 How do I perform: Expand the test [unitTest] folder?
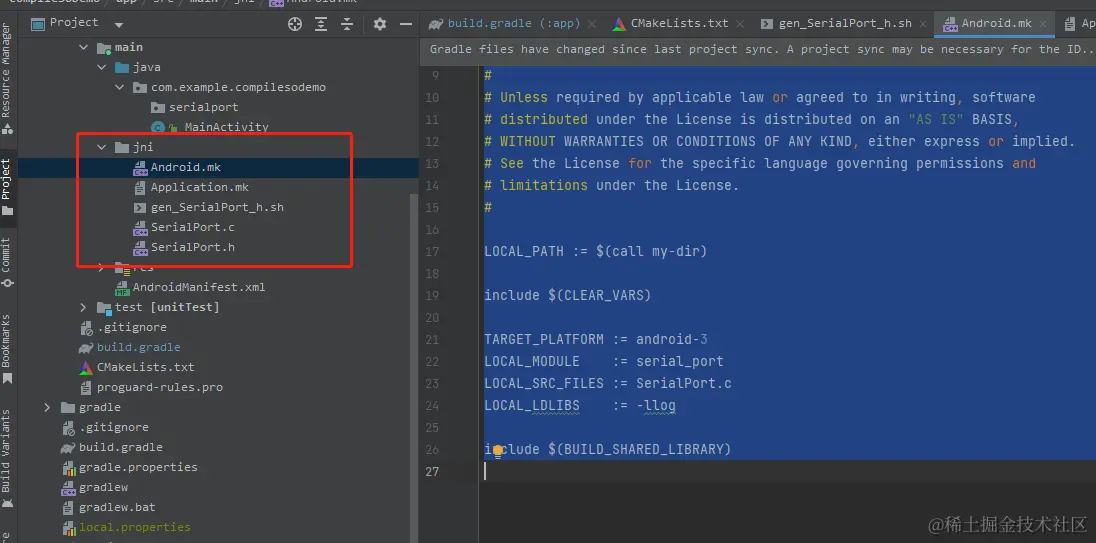[x=84, y=307]
